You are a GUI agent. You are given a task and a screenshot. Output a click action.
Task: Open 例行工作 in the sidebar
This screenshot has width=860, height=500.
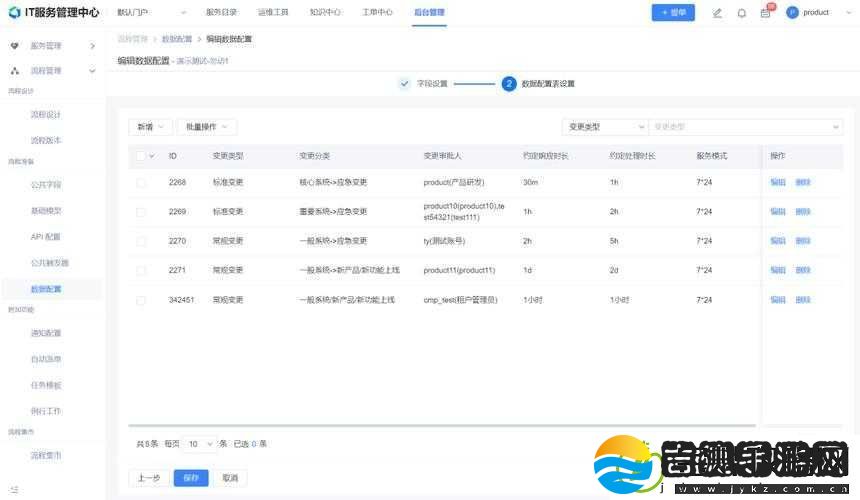[x=46, y=411]
